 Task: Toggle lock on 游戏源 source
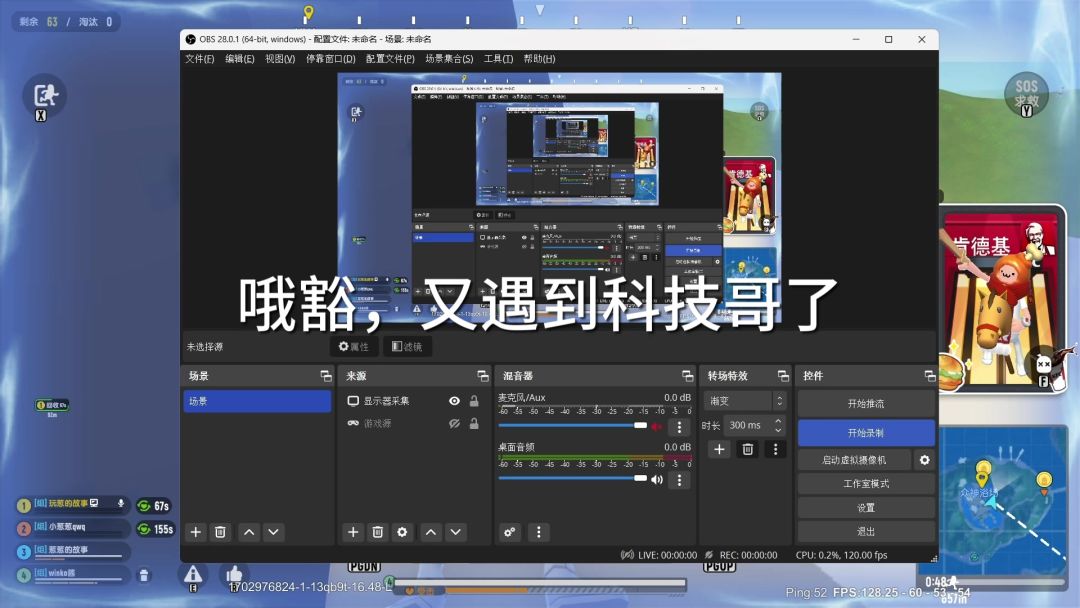coord(474,423)
